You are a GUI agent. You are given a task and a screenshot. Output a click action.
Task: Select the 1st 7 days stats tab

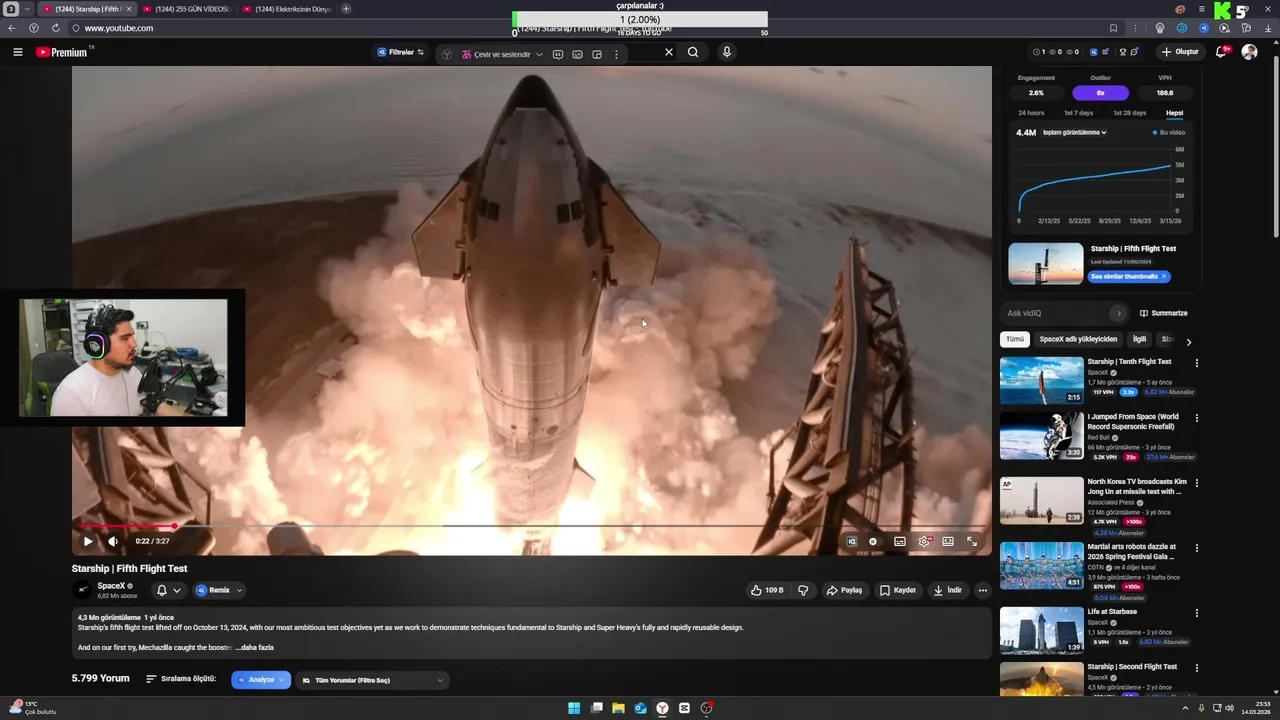1078,113
